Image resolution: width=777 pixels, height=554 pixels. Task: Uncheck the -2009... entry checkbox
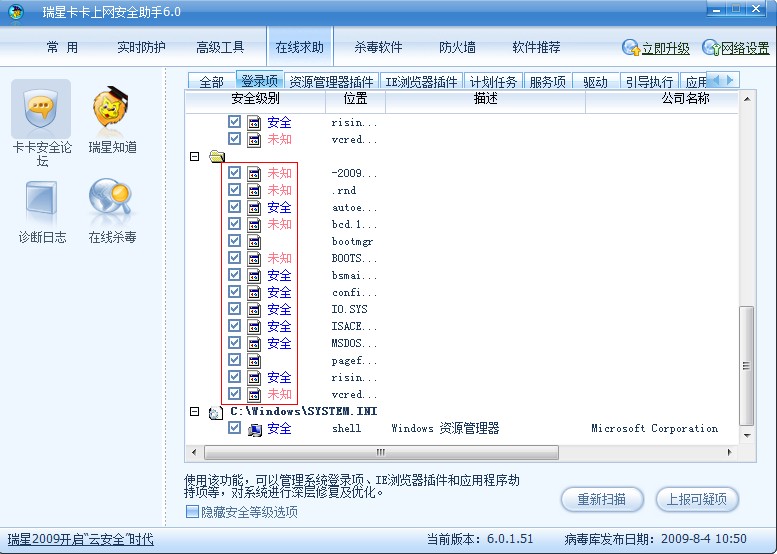pos(234,173)
